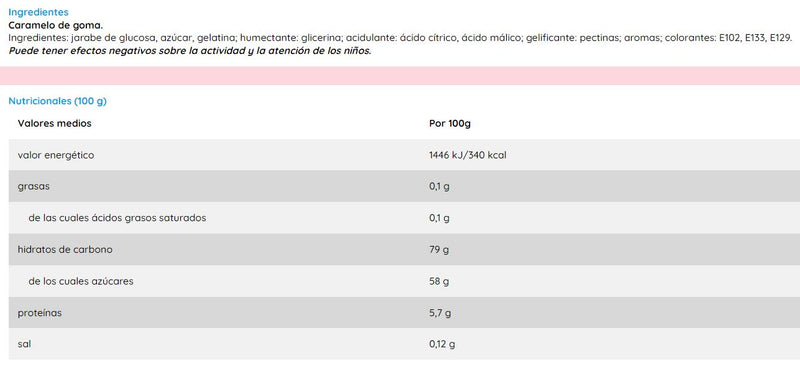The width and height of the screenshot is (800, 369).
Task: Select the Caramelo de goma product name
Action: (56, 25)
